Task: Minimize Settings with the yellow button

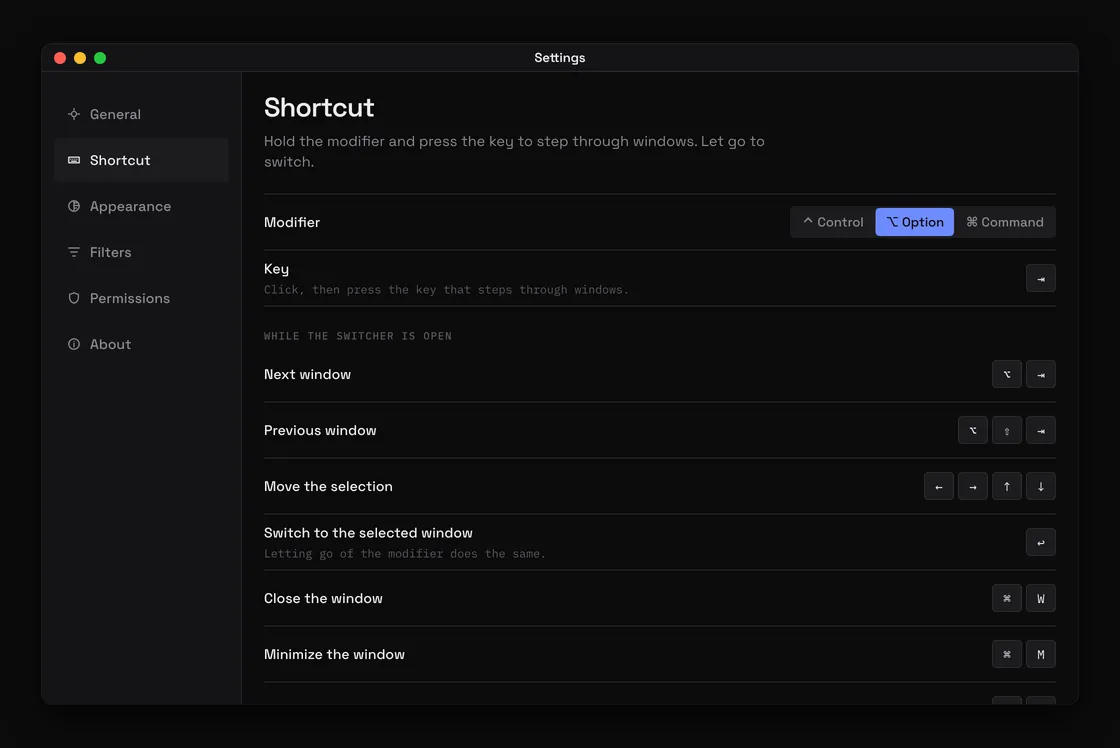Action: pos(80,58)
